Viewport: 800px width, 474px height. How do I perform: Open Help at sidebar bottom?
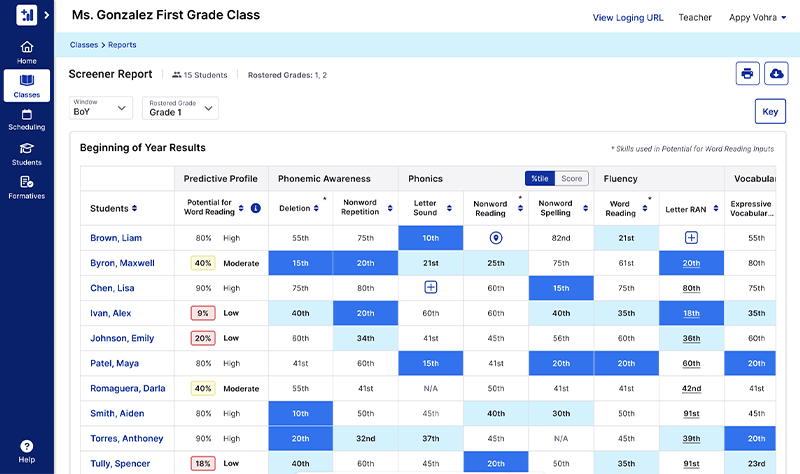[27, 451]
